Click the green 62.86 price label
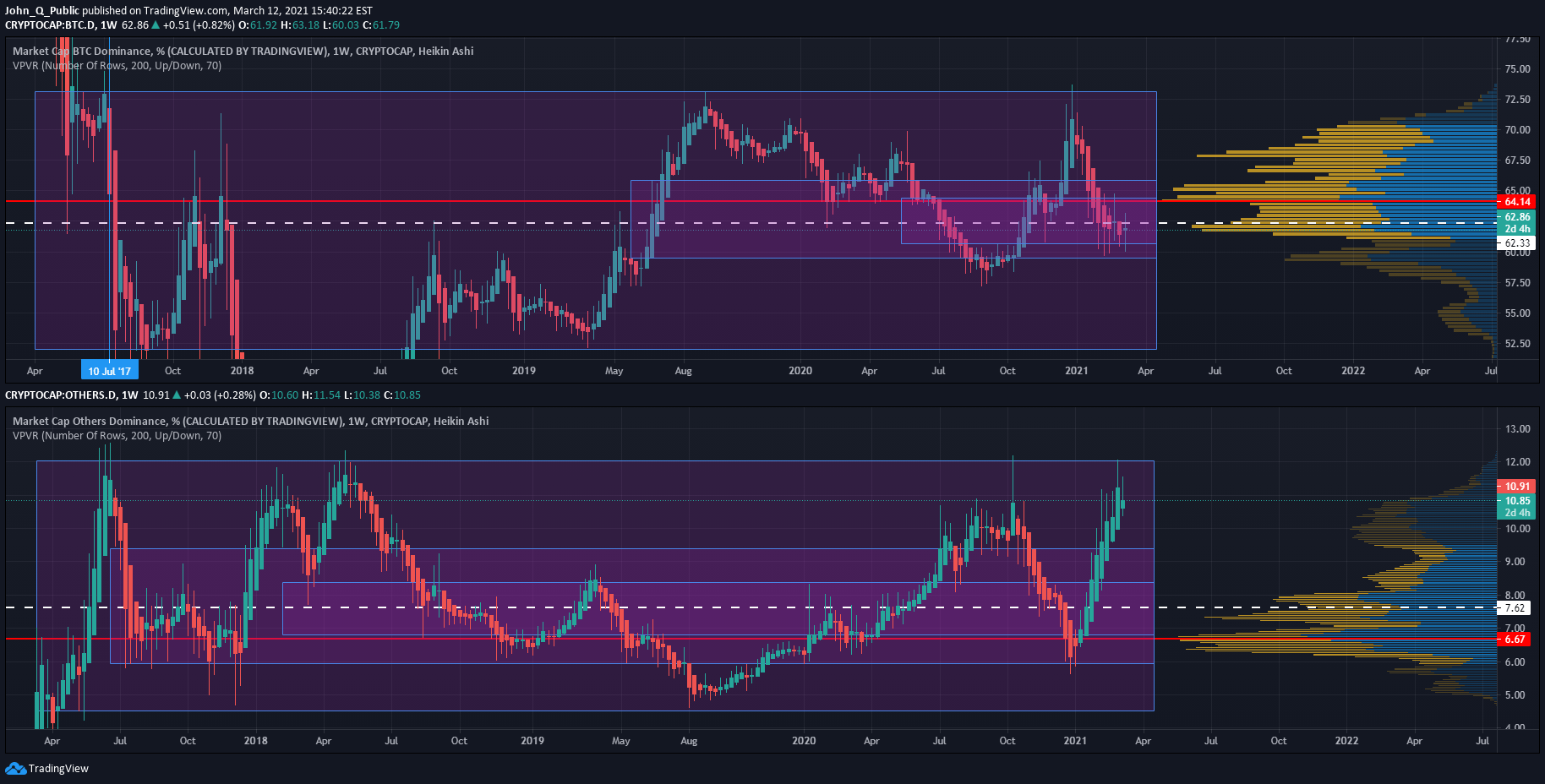This screenshot has height=784, width=1545. [1518, 216]
